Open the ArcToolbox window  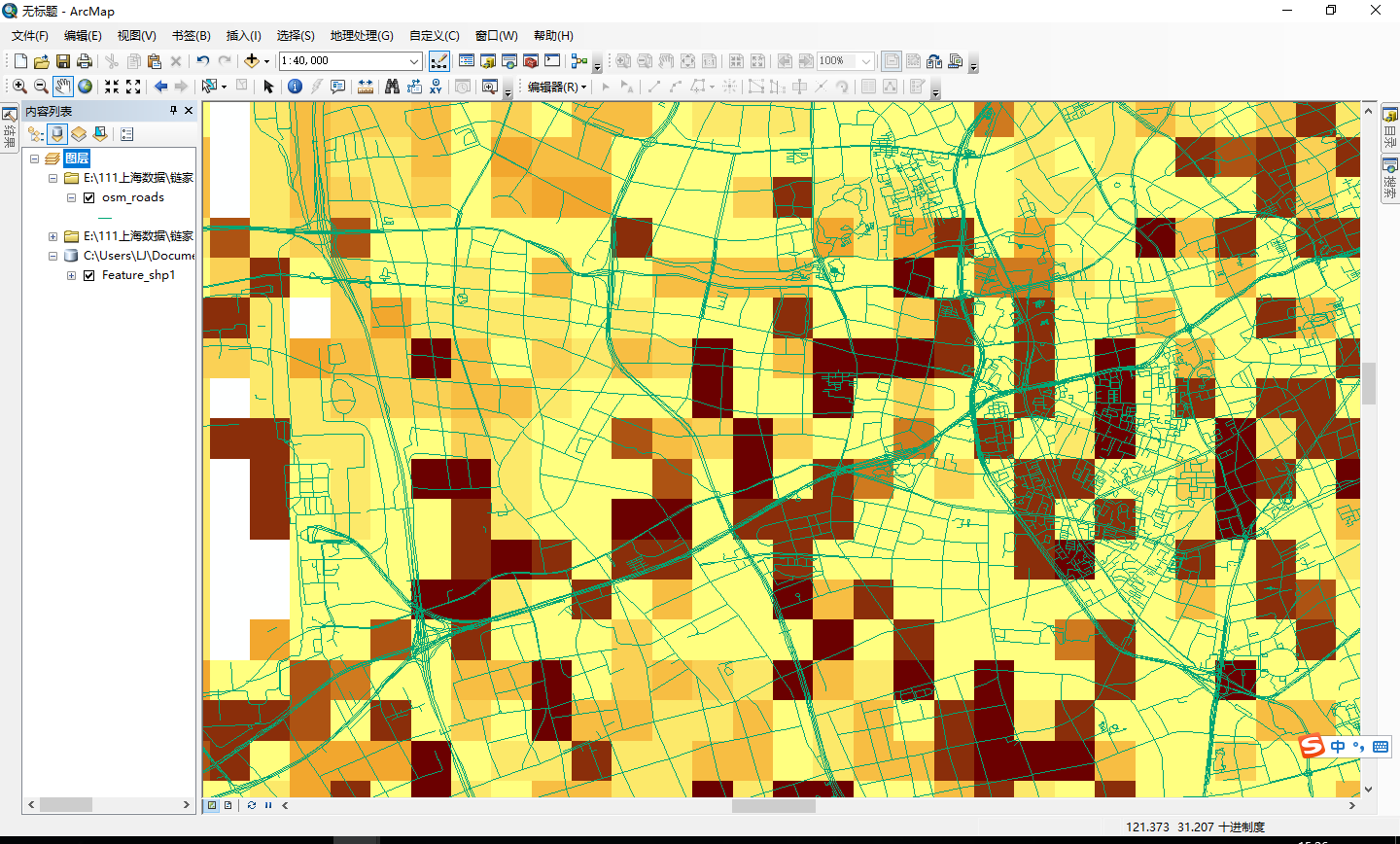531,61
